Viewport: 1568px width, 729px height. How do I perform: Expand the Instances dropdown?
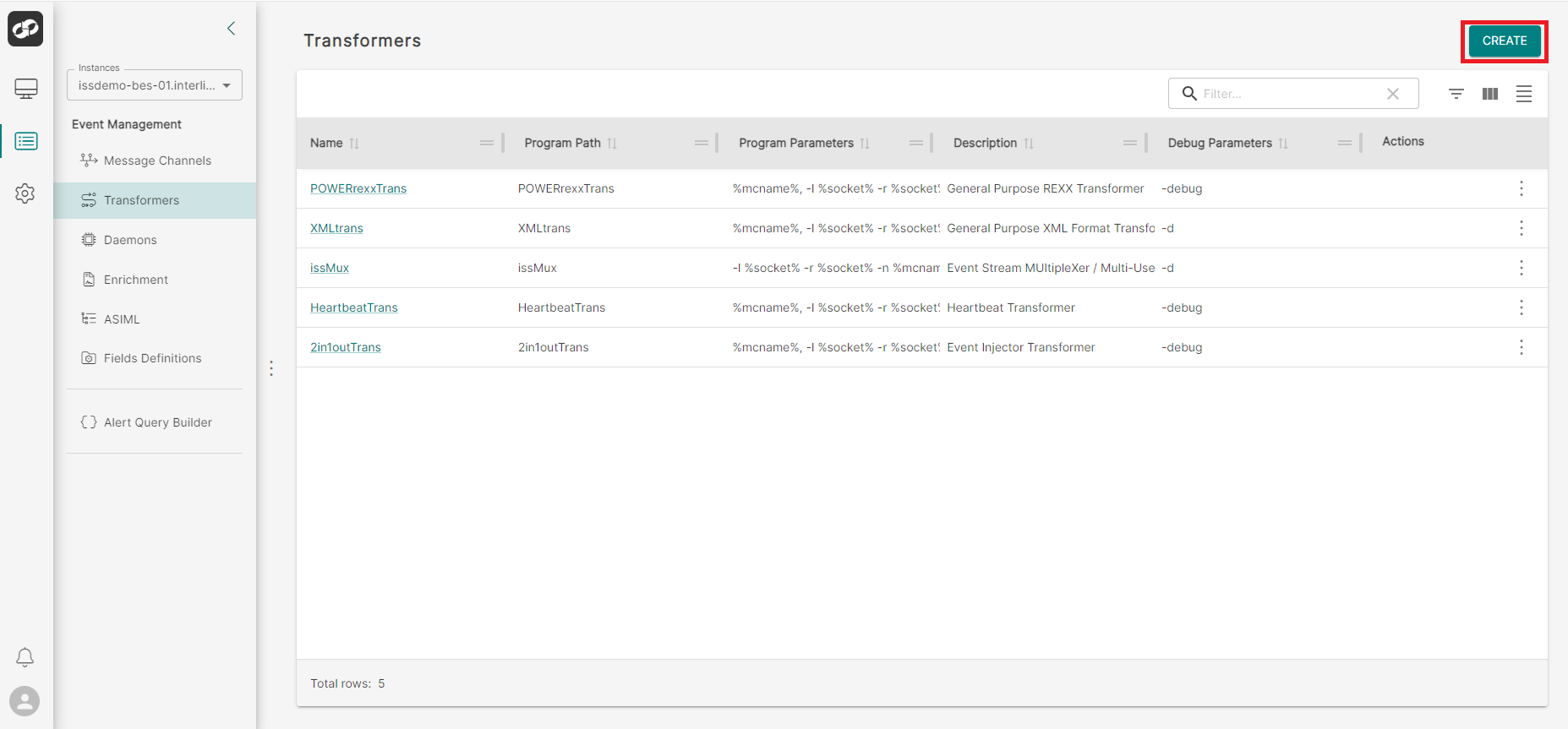point(155,85)
